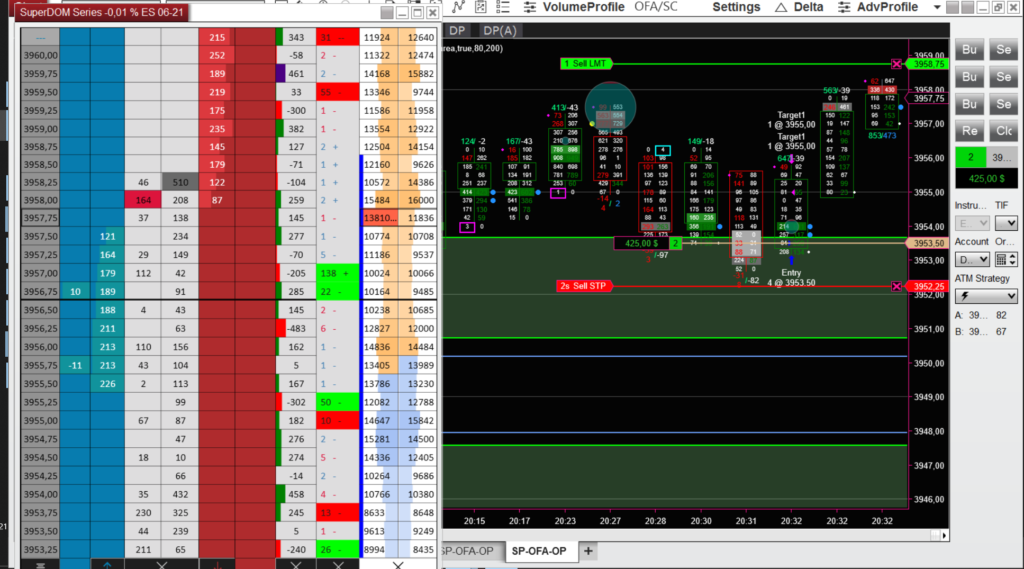Click X under the -240 delta column
This screenshot has width=1024, height=569.
coord(296,564)
